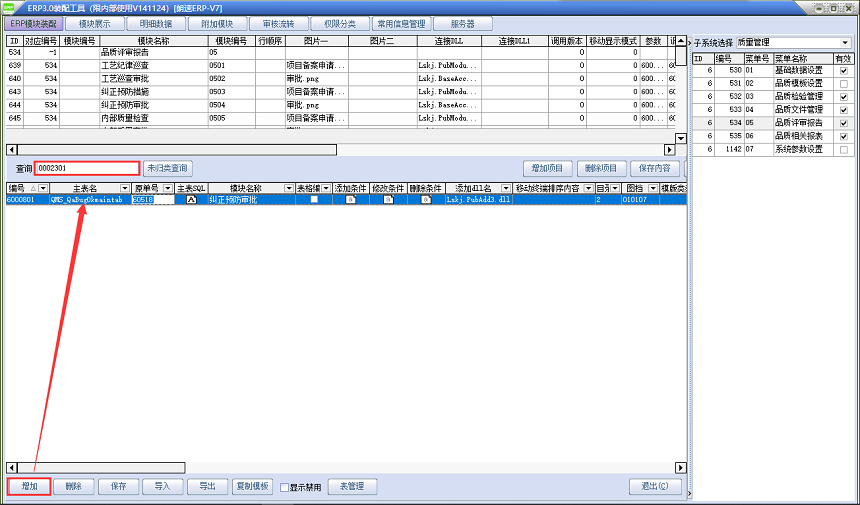This screenshot has width=860, height=505.
Task: Click the 增加 button
Action: click(29, 487)
